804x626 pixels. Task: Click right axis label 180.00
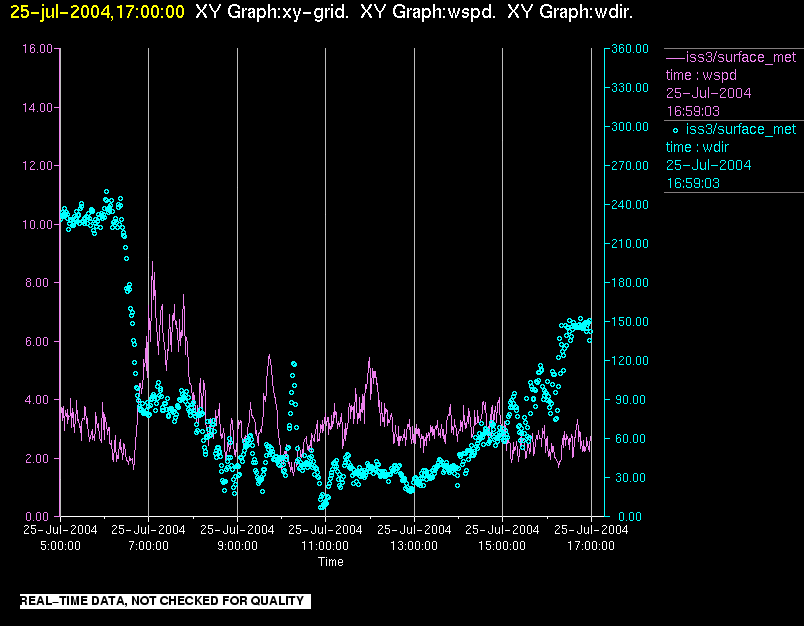coord(630,282)
